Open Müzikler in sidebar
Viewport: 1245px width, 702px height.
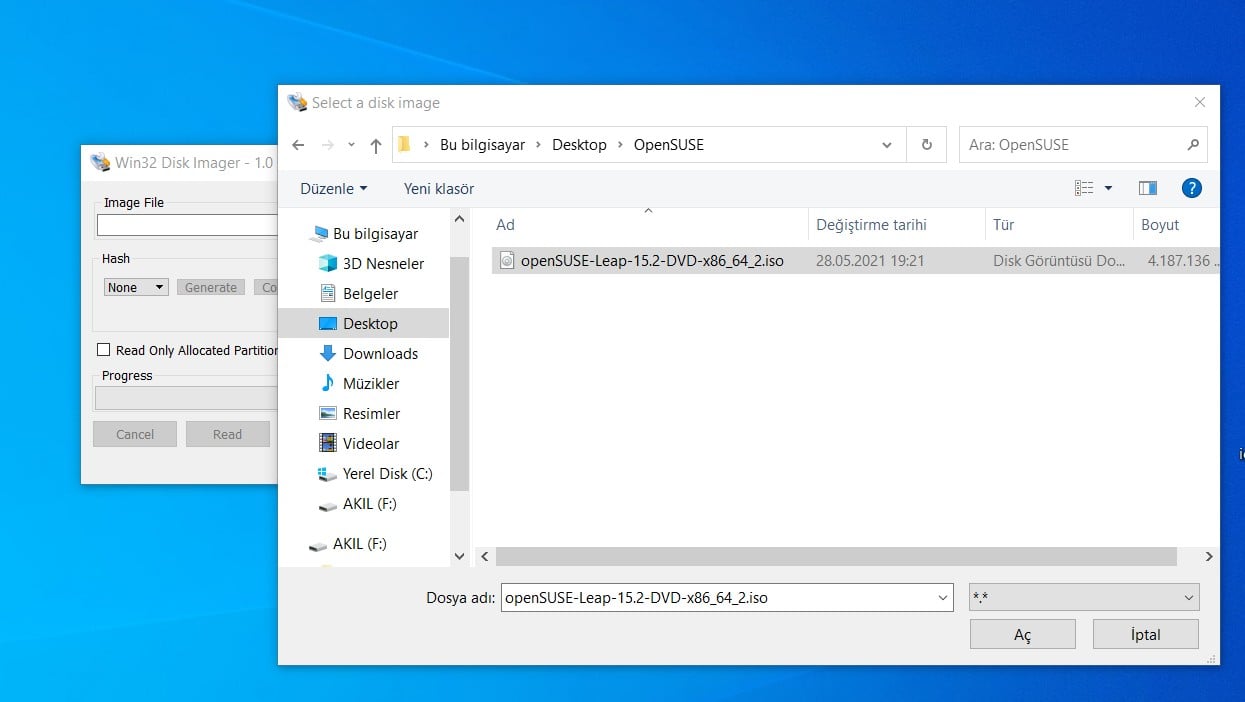371,384
